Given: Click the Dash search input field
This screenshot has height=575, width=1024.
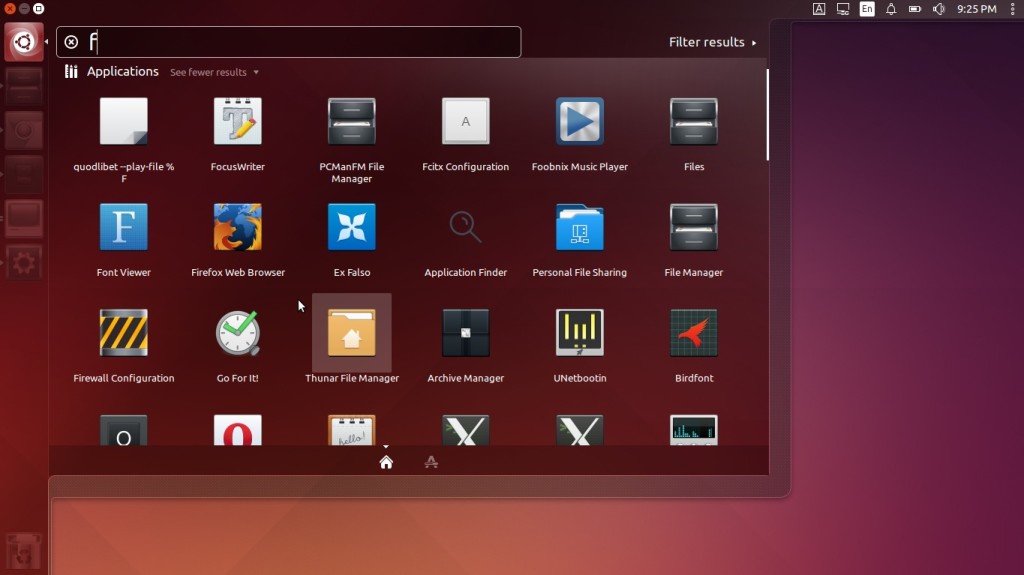Looking at the screenshot, I should pos(289,42).
